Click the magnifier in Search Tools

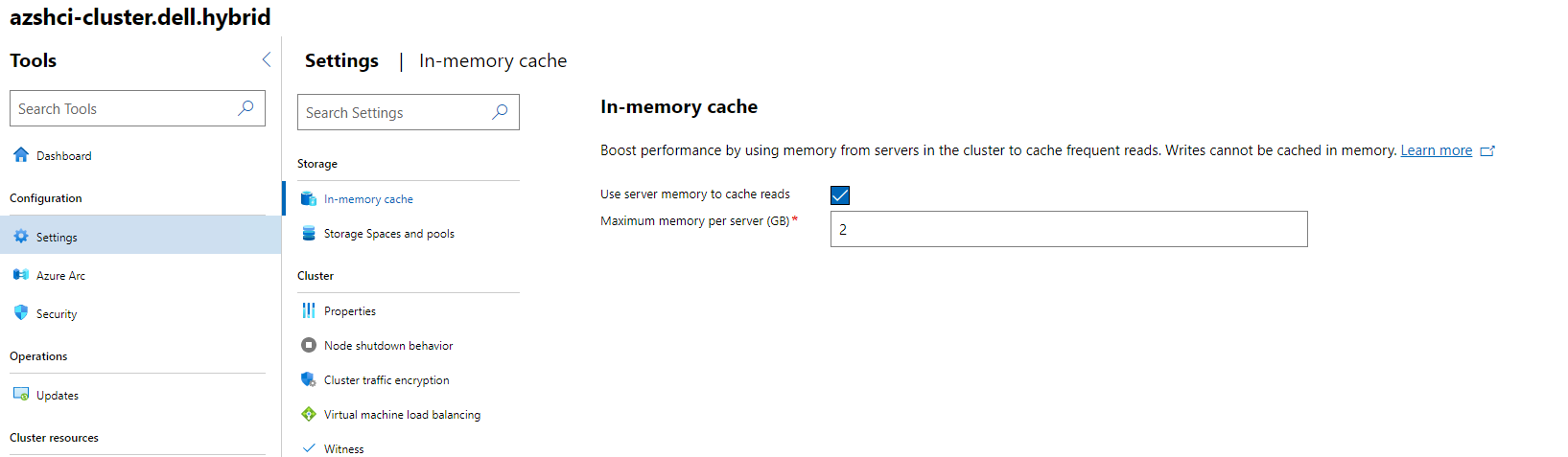tap(246, 108)
